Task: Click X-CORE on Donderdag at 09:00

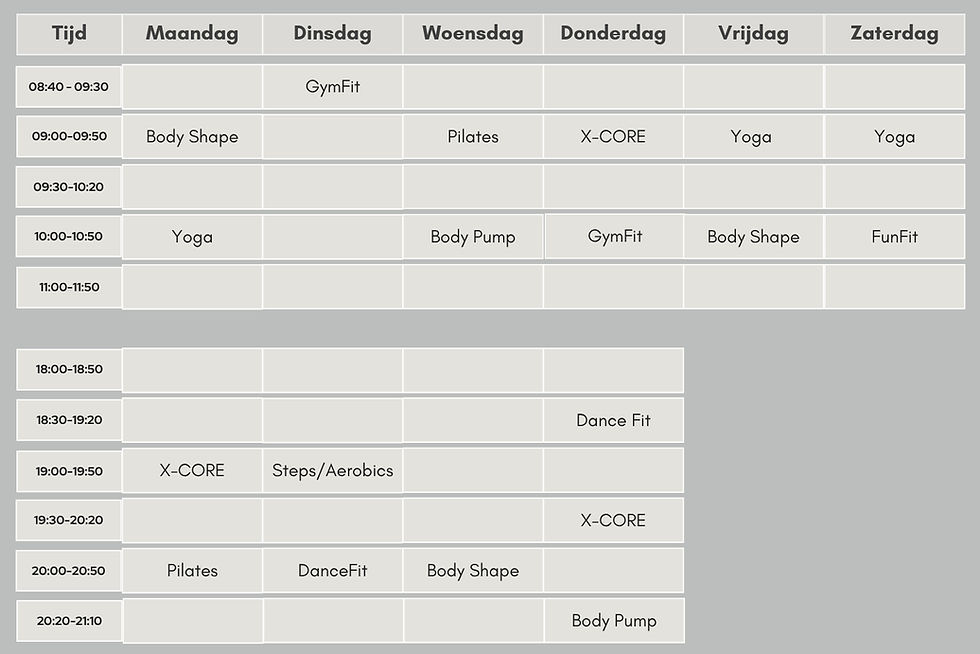Action: (613, 137)
